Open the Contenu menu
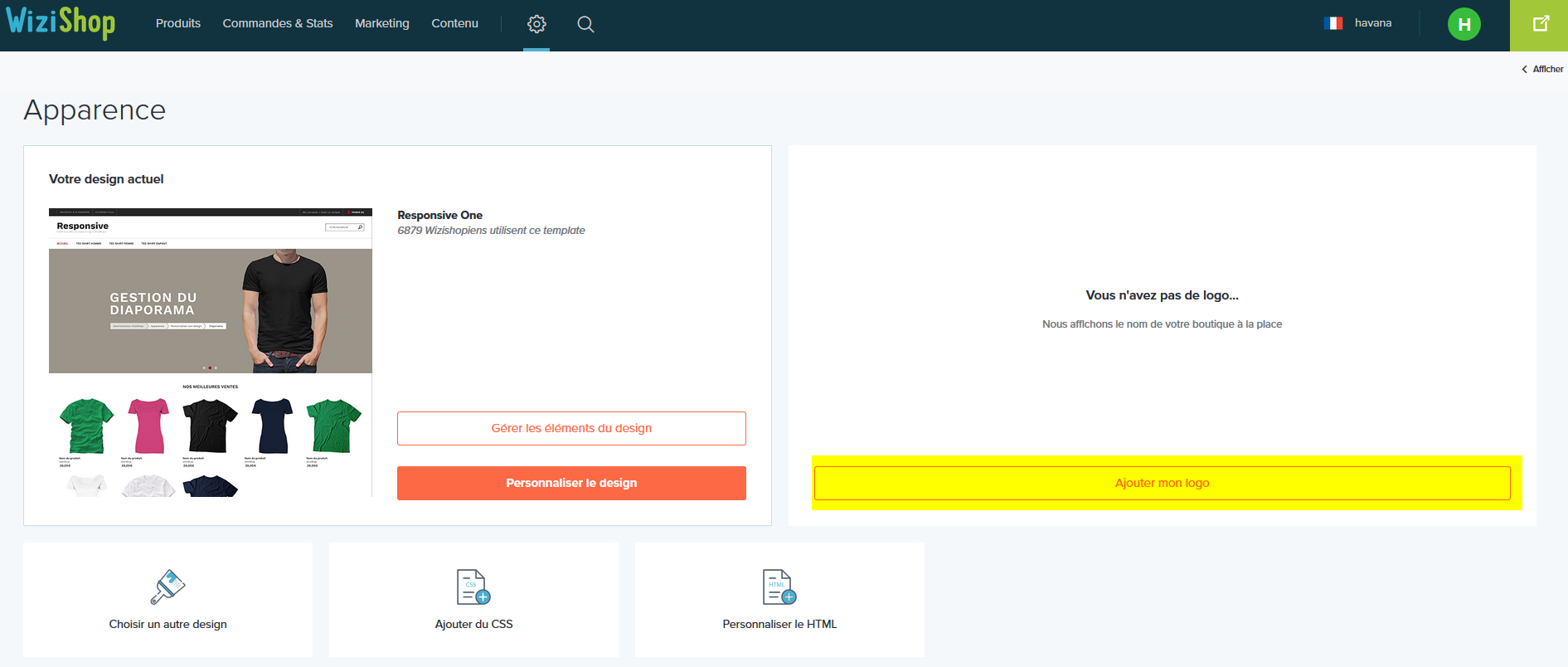 (x=454, y=23)
